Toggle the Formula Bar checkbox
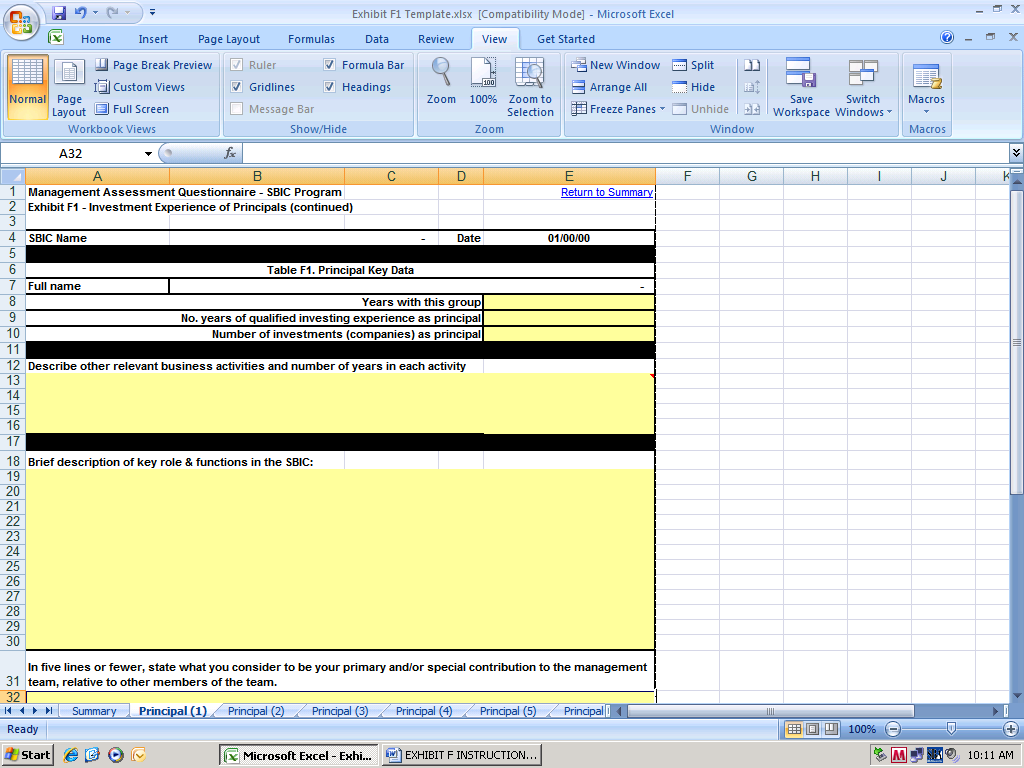 (x=330, y=65)
